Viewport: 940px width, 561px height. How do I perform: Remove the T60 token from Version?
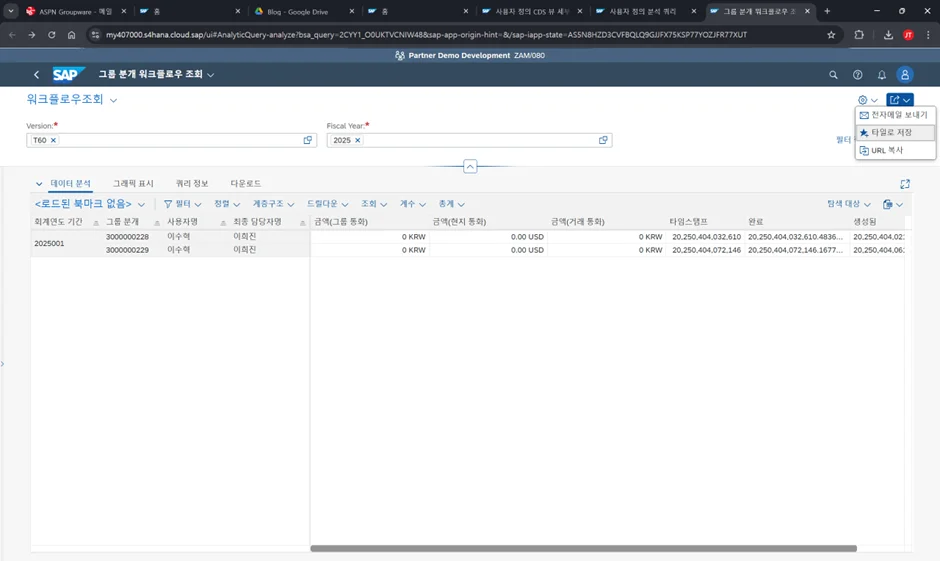tap(54, 140)
